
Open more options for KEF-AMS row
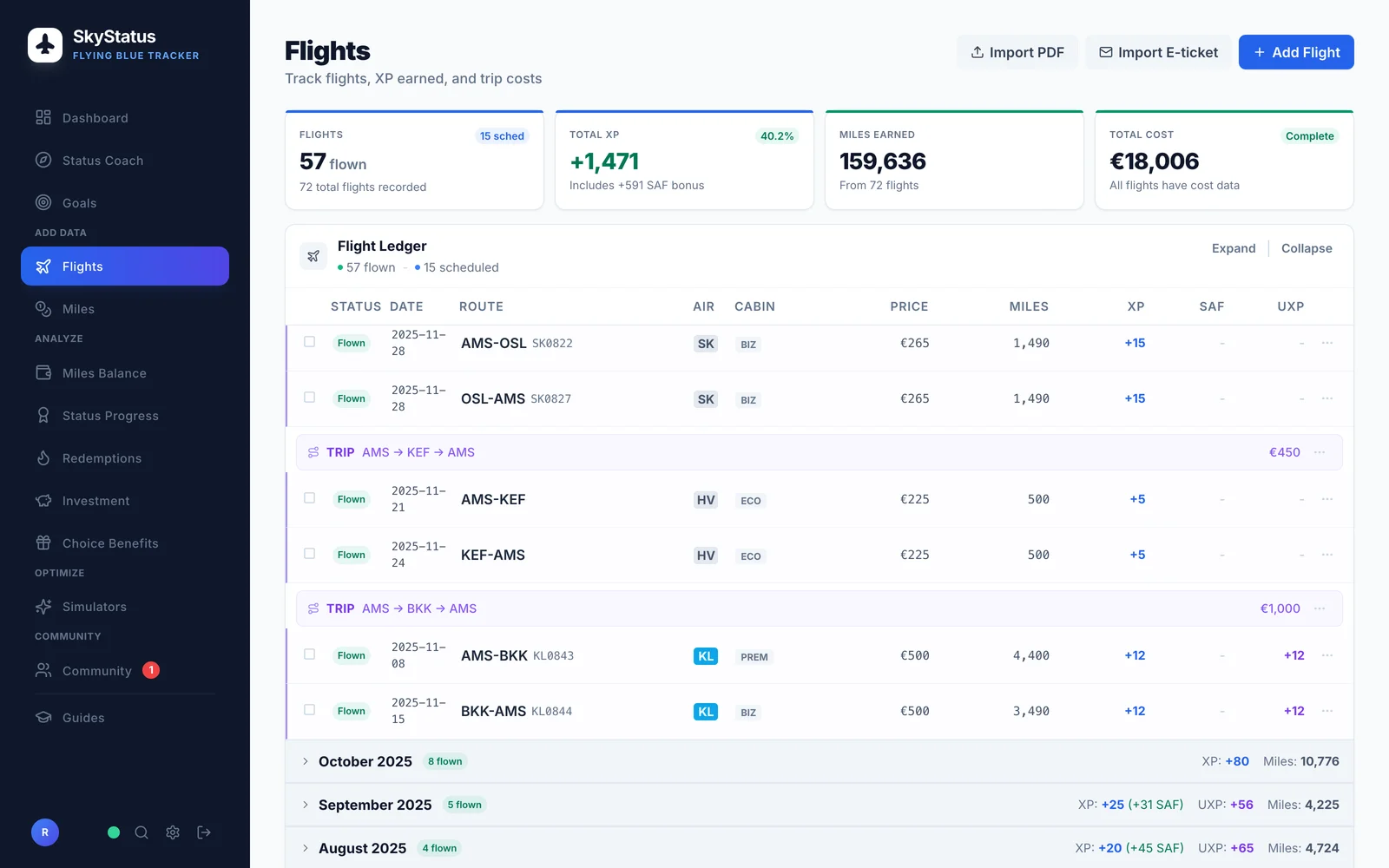click(1327, 555)
